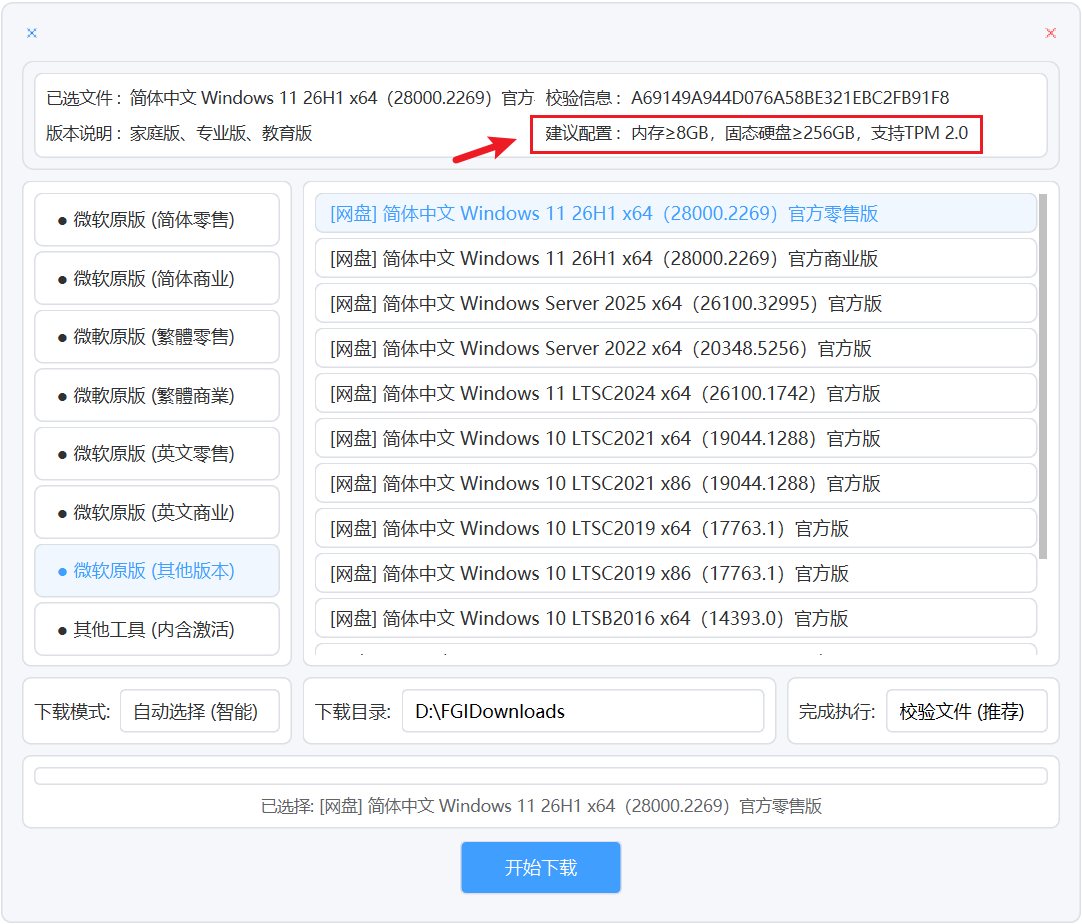
Task: Select 微软原版 (简体零售) category
Action: point(157,220)
